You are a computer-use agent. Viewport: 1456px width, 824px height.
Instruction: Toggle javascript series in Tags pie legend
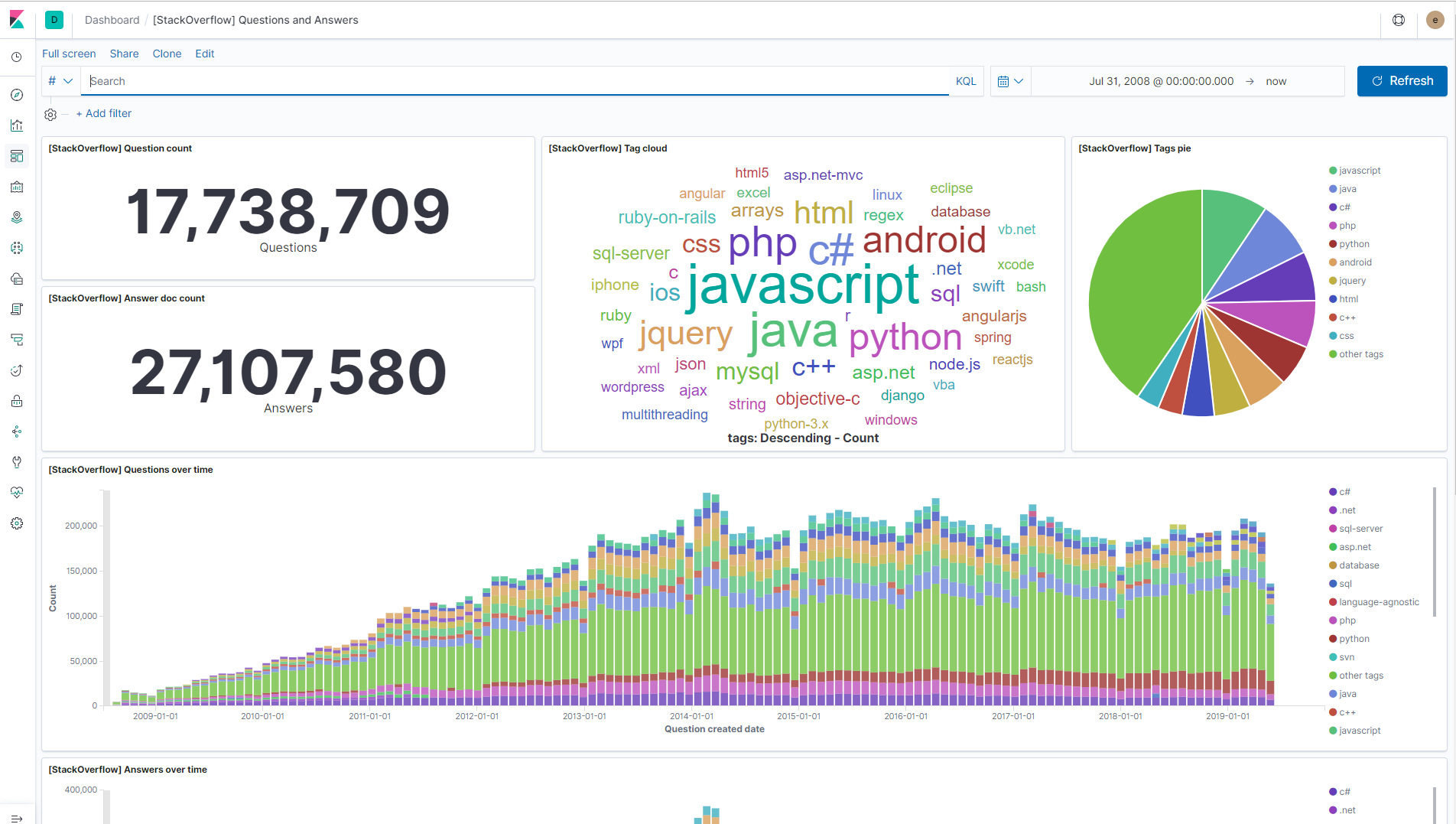pyautogui.click(x=1354, y=171)
